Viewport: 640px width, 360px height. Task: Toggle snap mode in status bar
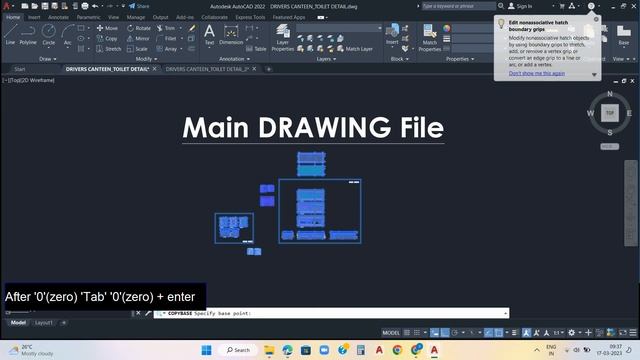(x=417, y=333)
